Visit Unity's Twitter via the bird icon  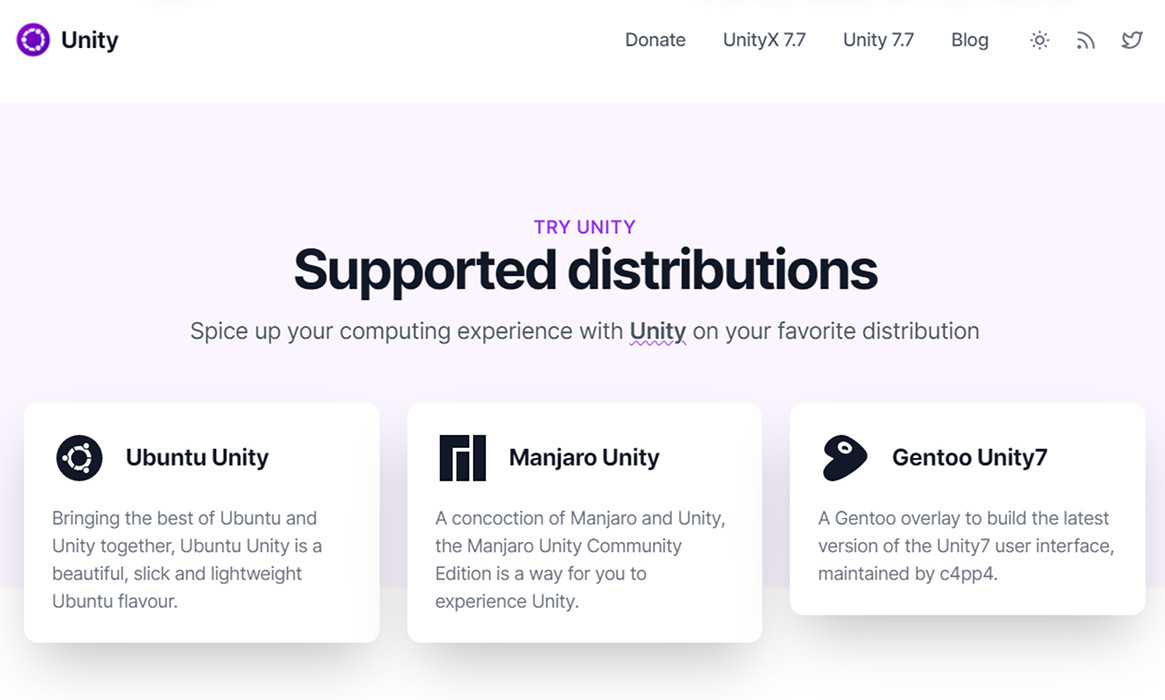1131,40
